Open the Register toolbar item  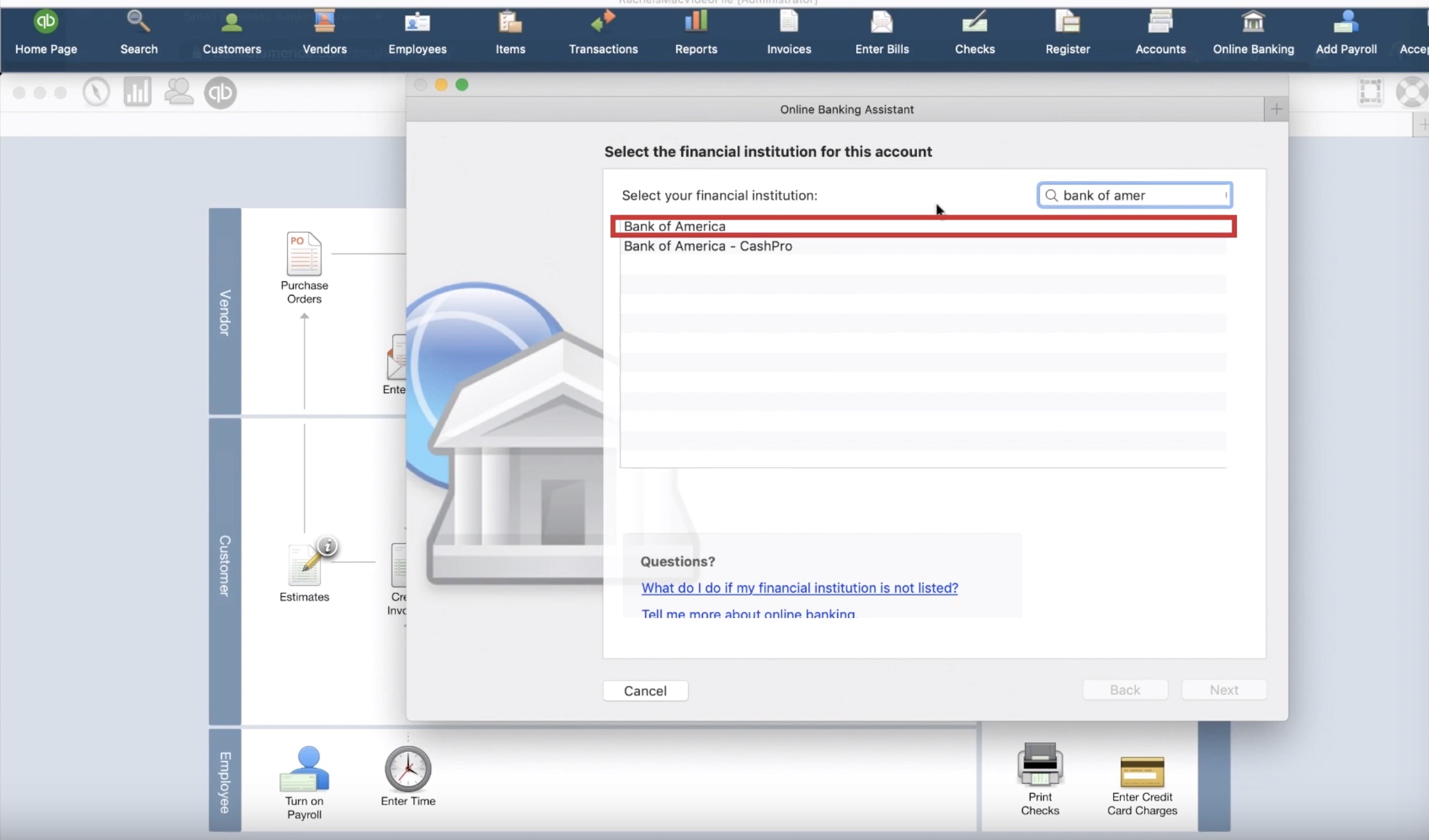1068,33
